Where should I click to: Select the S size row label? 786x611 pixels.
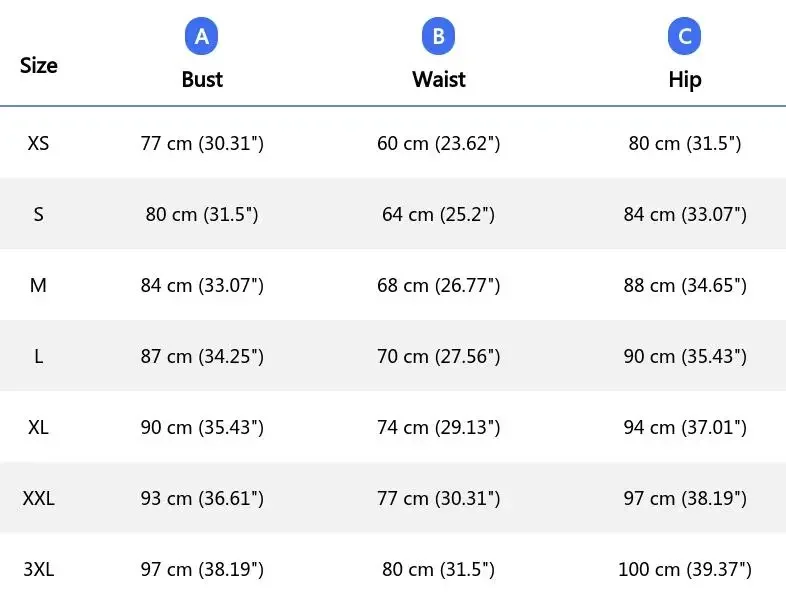39,214
